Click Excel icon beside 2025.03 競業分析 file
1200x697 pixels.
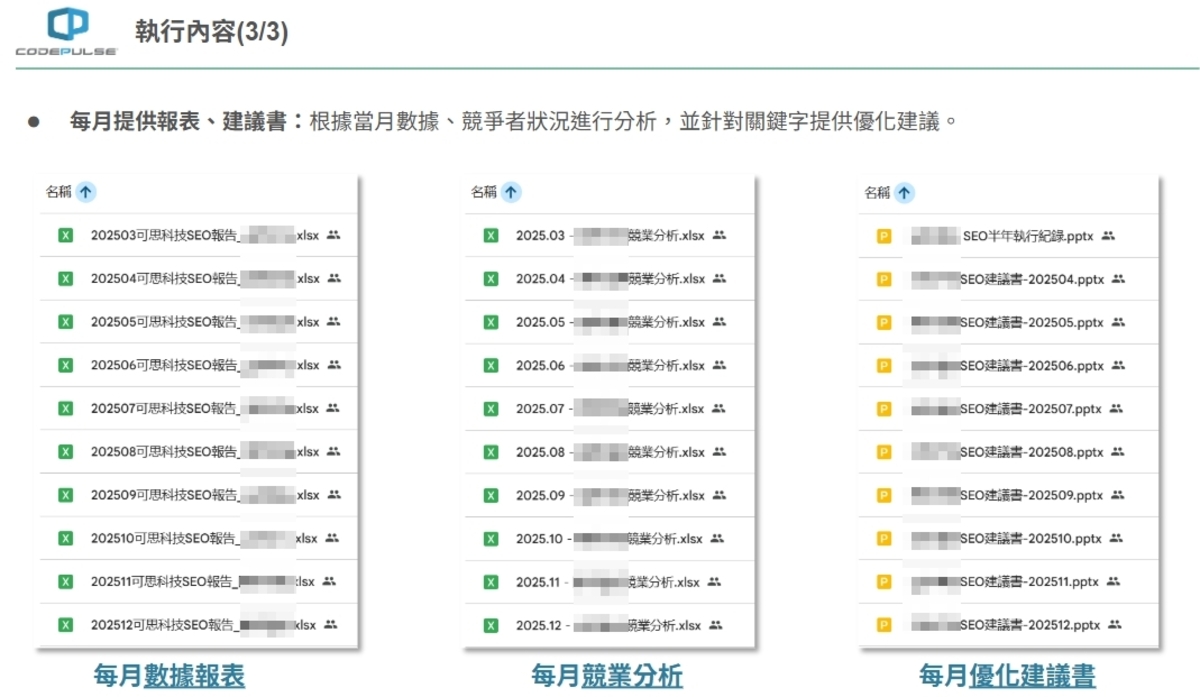coord(491,236)
